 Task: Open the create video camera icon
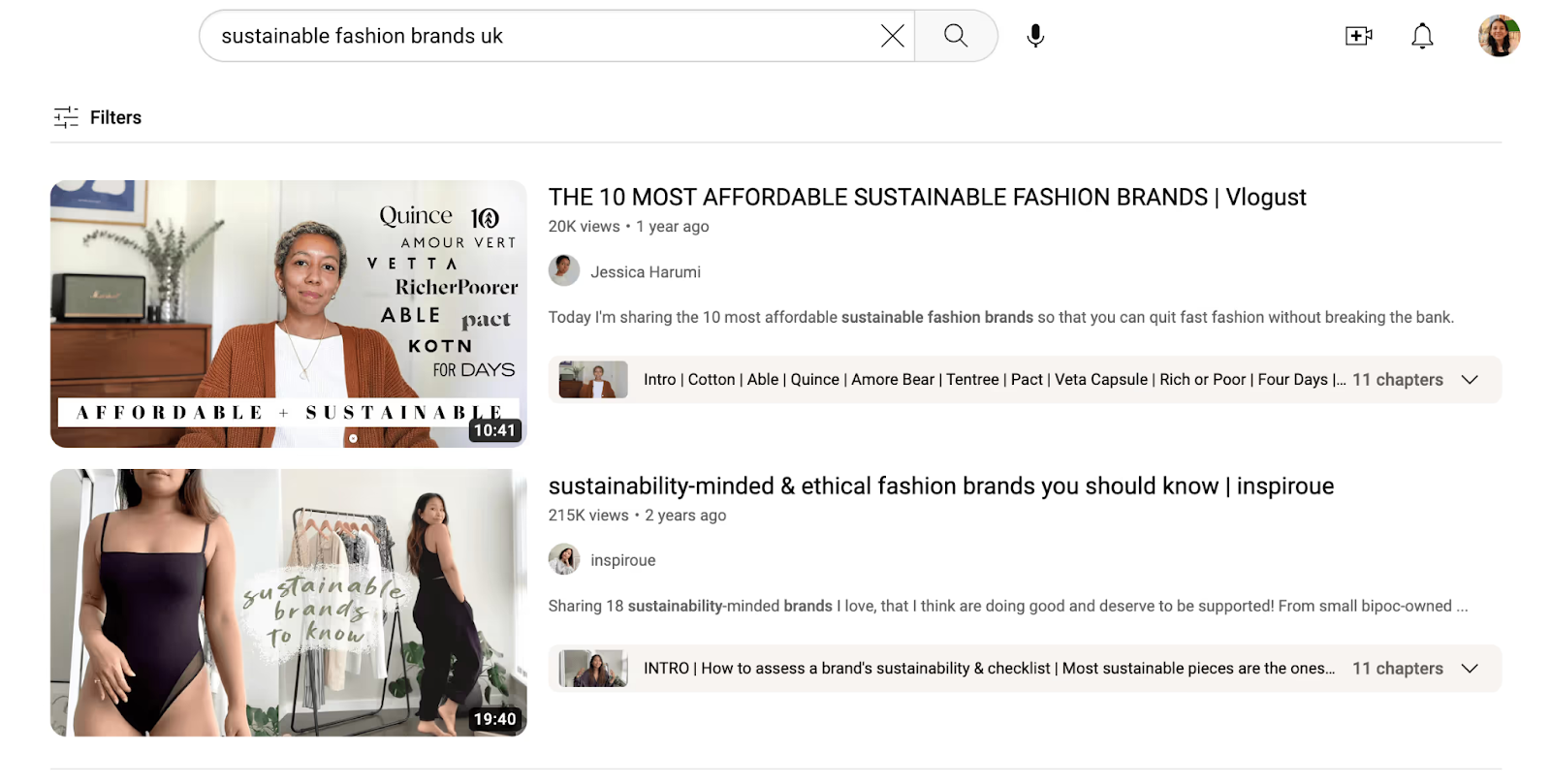[1359, 36]
